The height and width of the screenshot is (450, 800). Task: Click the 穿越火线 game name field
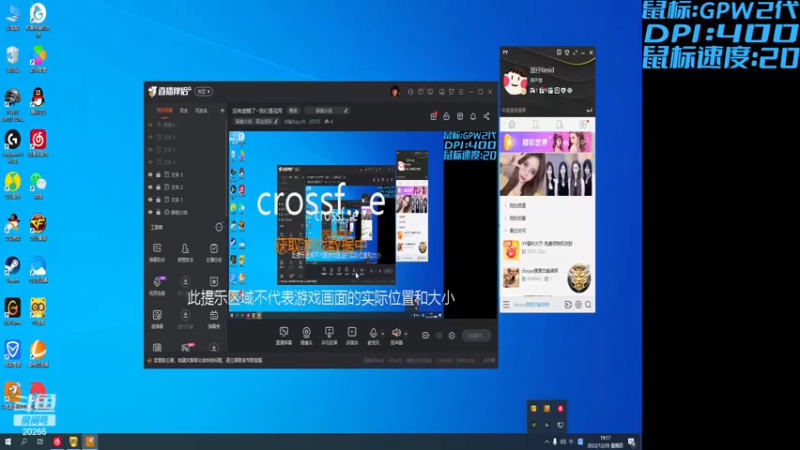(327, 111)
